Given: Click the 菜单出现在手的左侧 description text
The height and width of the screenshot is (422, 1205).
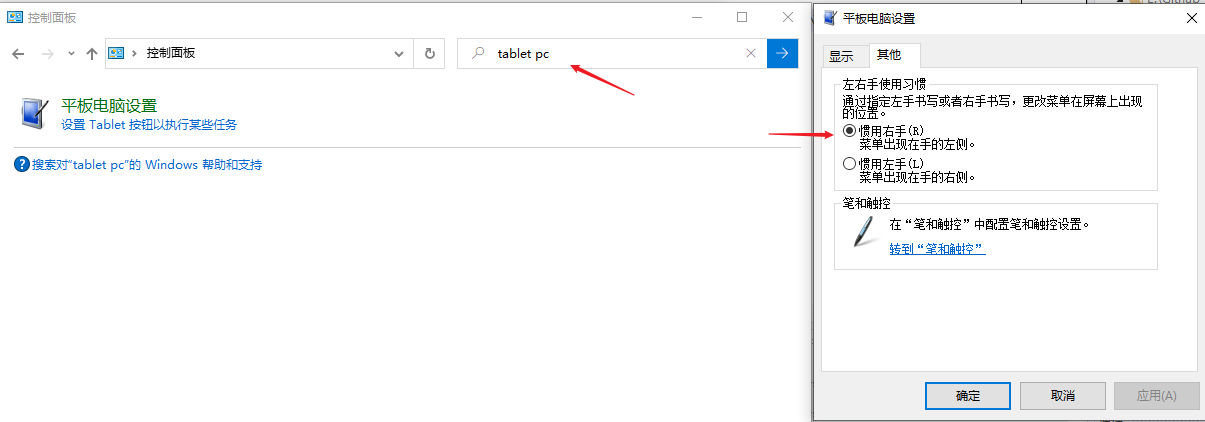Looking at the screenshot, I should pyautogui.click(x=917, y=144).
